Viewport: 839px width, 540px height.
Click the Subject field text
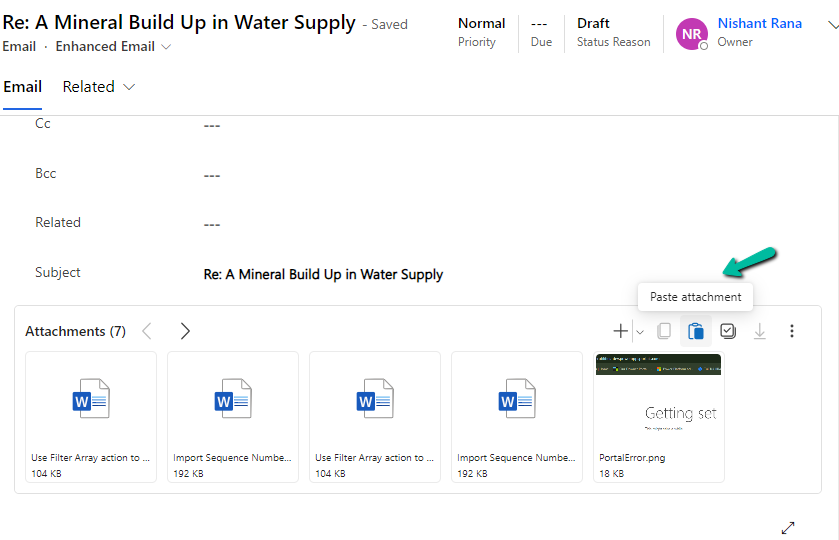click(323, 275)
